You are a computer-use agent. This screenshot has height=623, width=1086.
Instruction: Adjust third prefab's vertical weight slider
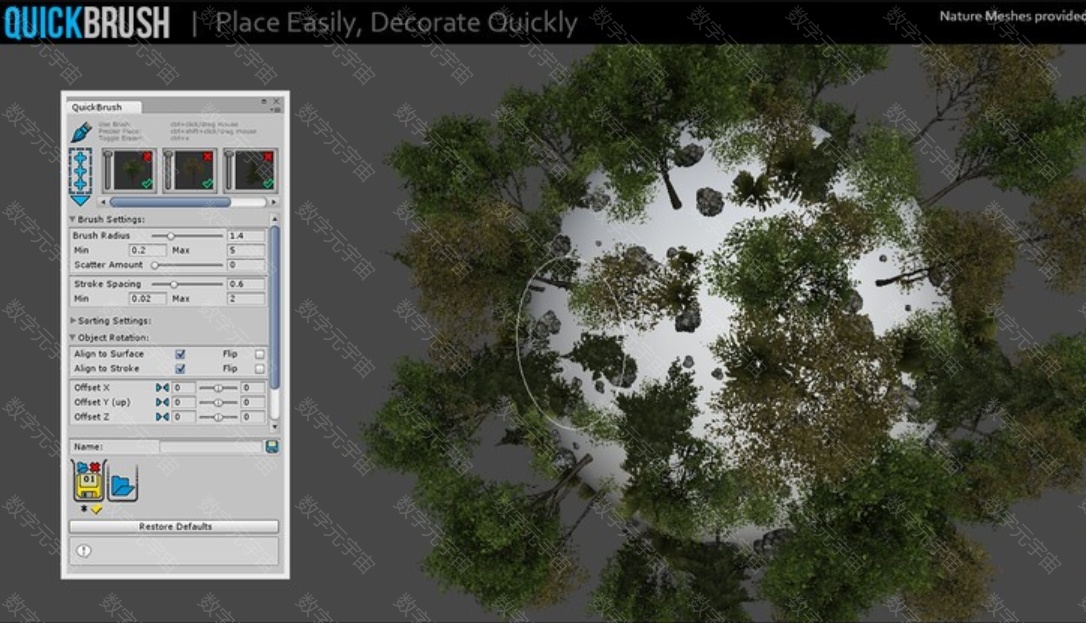coord(229,170)
